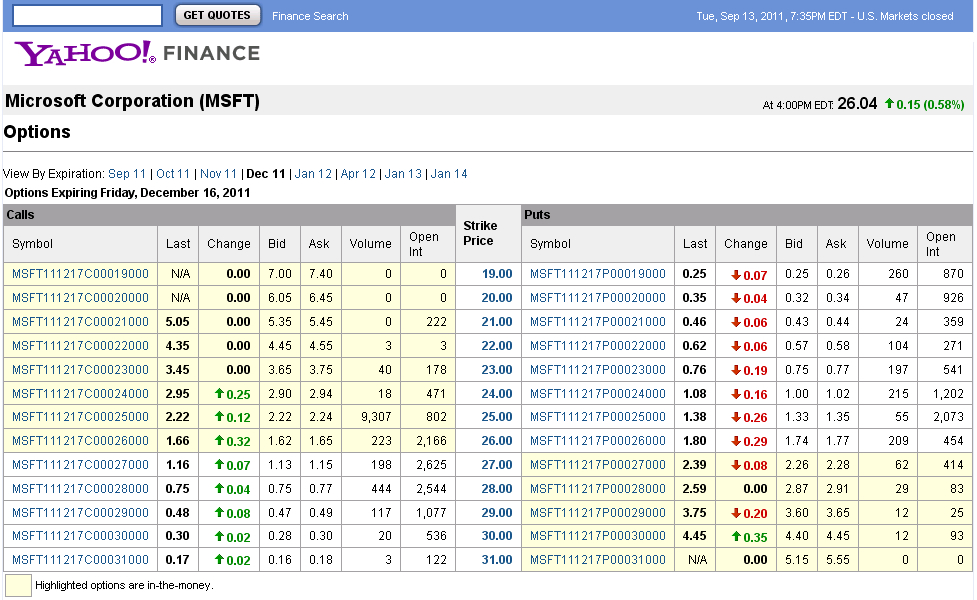Click the green up arrow next to 0.32 call change
The height and width of the screenshot is (600, 977).
(219, 440)
